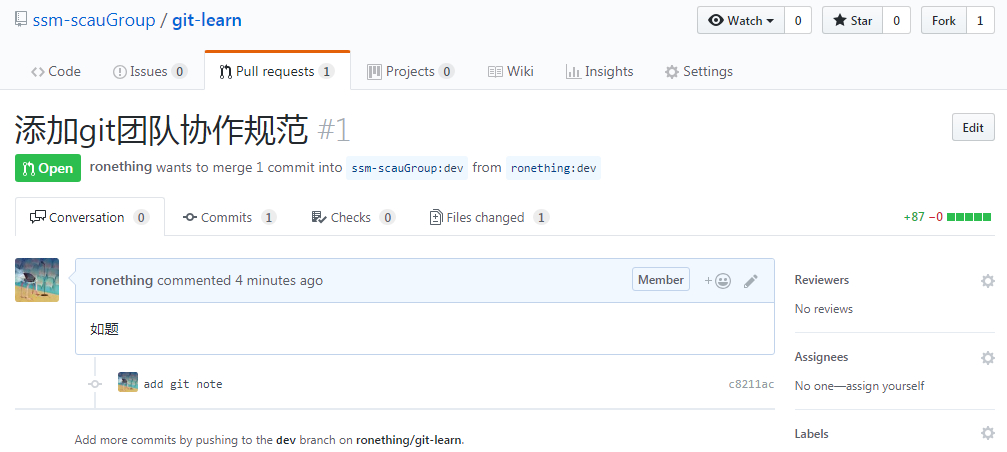Click small avatar next to add git note
This screenshot has width=1007, height=452.
coord(128,382)
